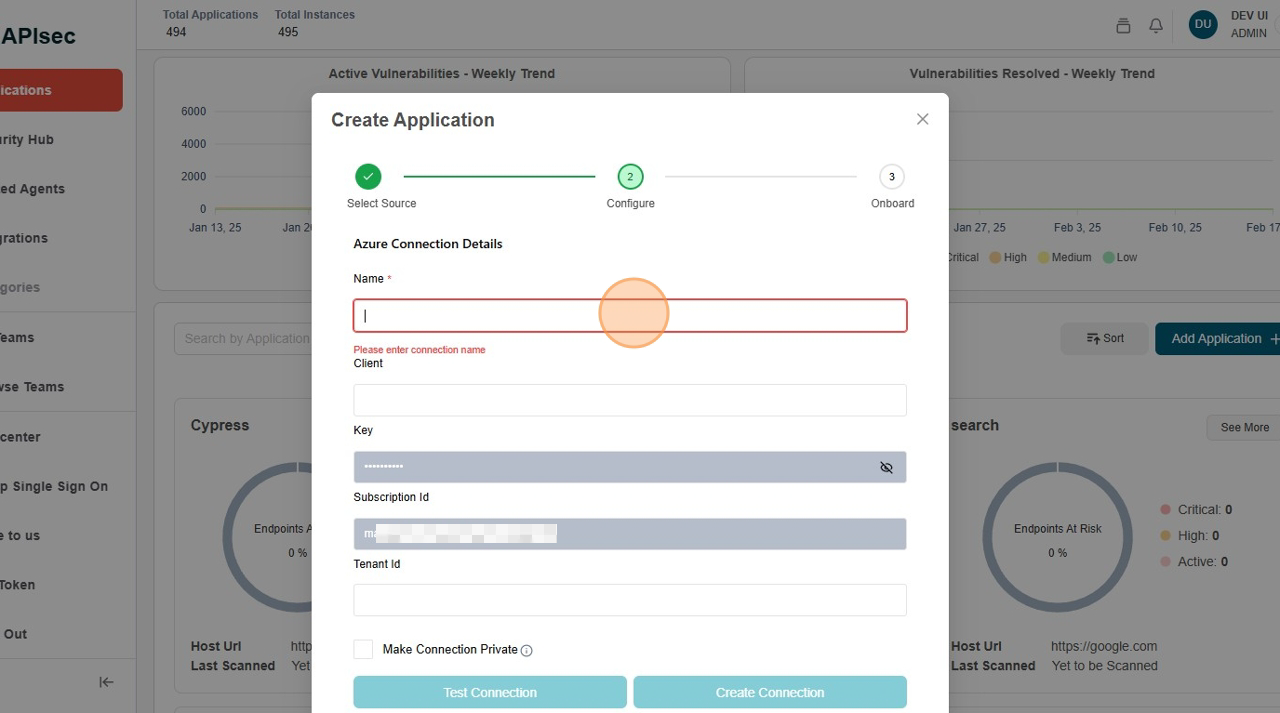Close the Create Application dialog
The image size is (1280, 713).
coord(922,119)
